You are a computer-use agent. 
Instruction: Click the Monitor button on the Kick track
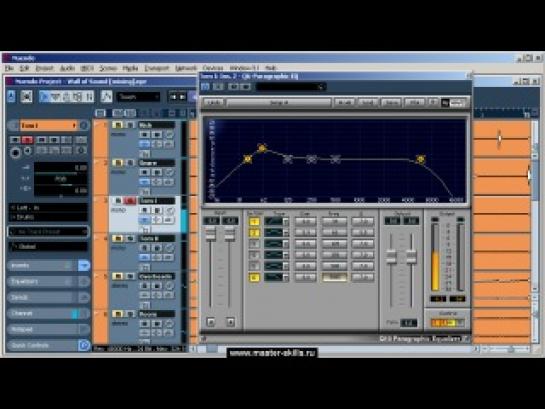coord(157,134)
